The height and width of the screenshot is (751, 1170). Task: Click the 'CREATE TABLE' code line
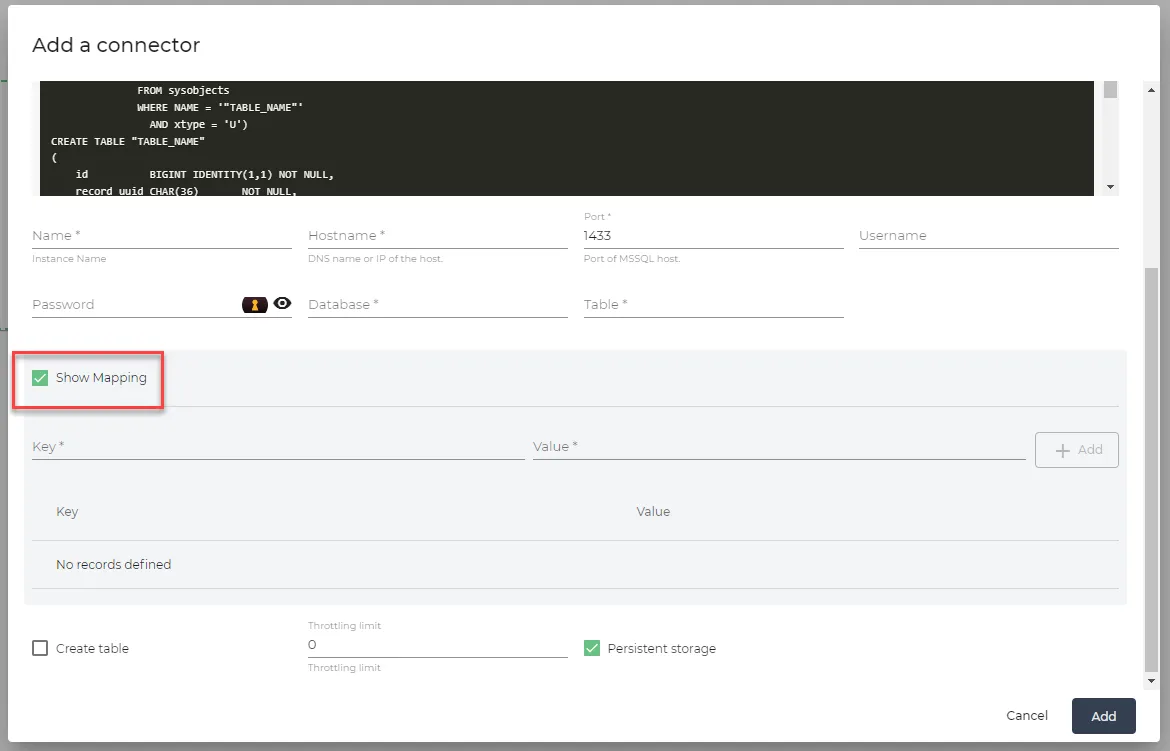pos(128,141)
